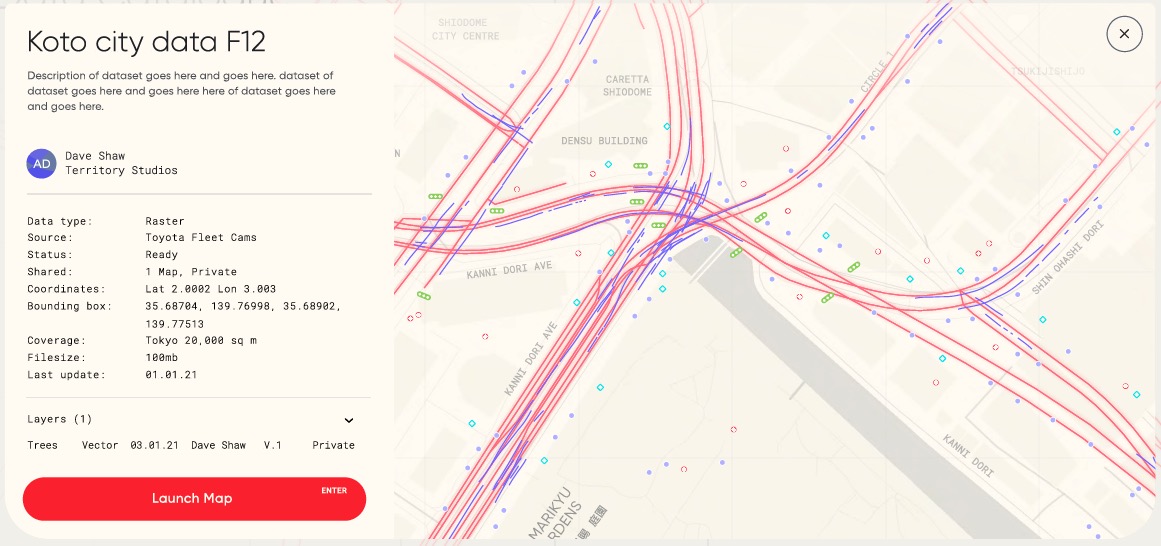Collapse the Layers (1) section chevron
The height and width of the screenshot is (546, 1161).
click(x=349, y=420)
